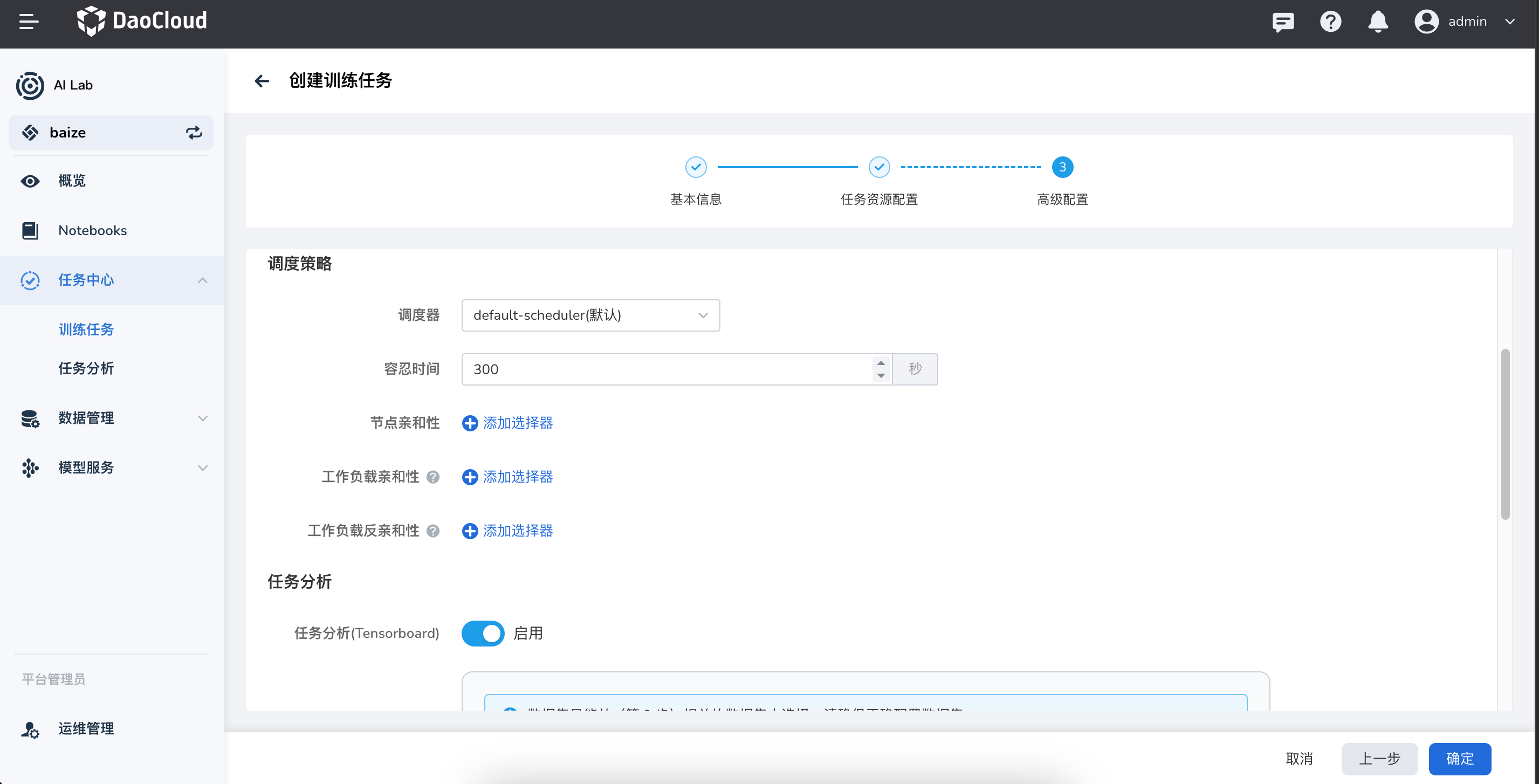The width and height of the screenshot is (1539, 784).
Task: Increase 容忍时间 with the up stepper arrow
Action: click(881, 363)
